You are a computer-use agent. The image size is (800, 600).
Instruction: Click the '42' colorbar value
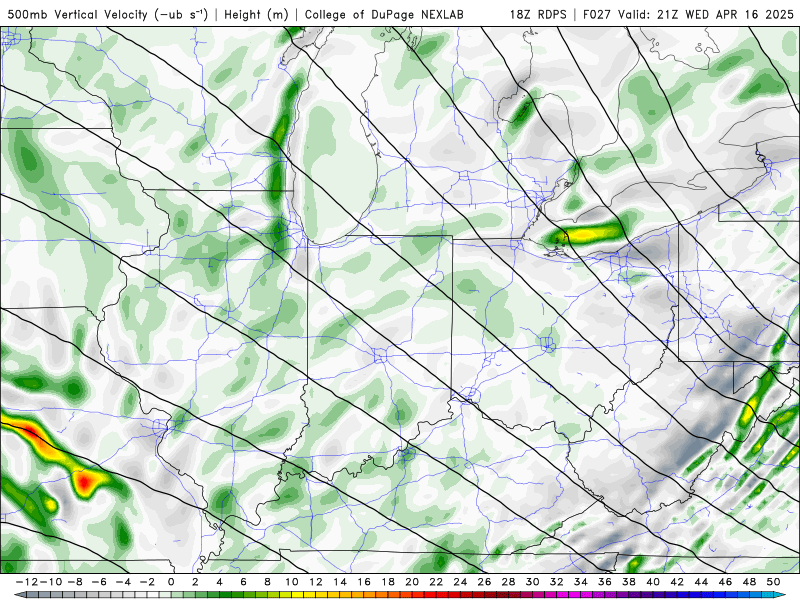(x=677, y=582)
